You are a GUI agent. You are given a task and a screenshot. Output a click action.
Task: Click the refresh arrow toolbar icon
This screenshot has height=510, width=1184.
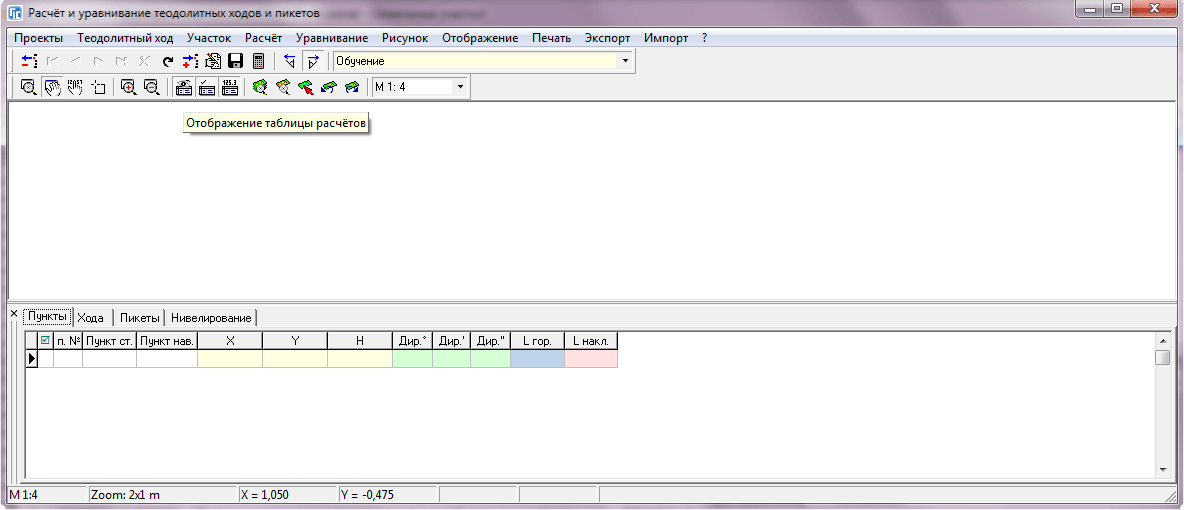coord(168,61)
